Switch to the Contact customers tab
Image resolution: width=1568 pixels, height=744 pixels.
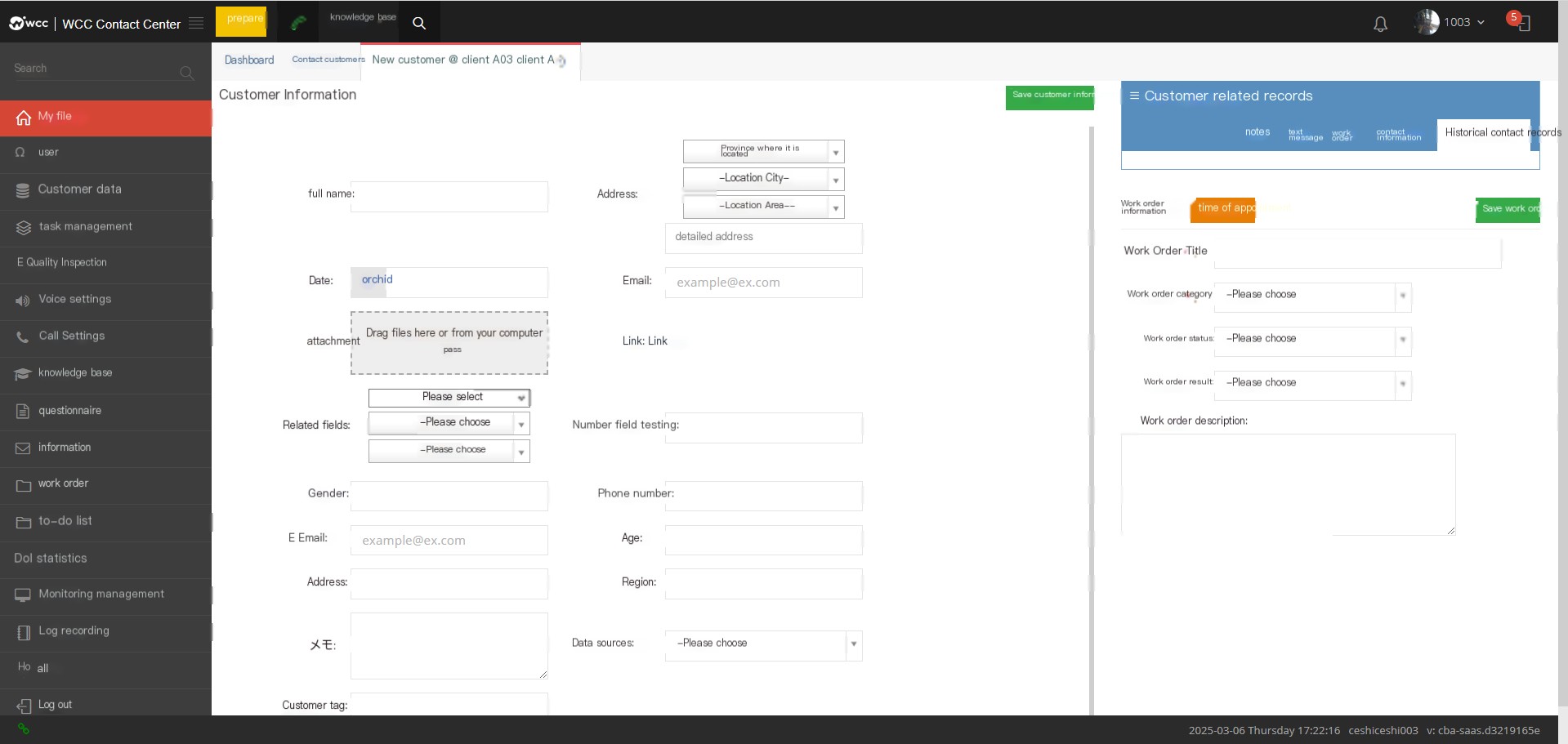coord(328,60)
